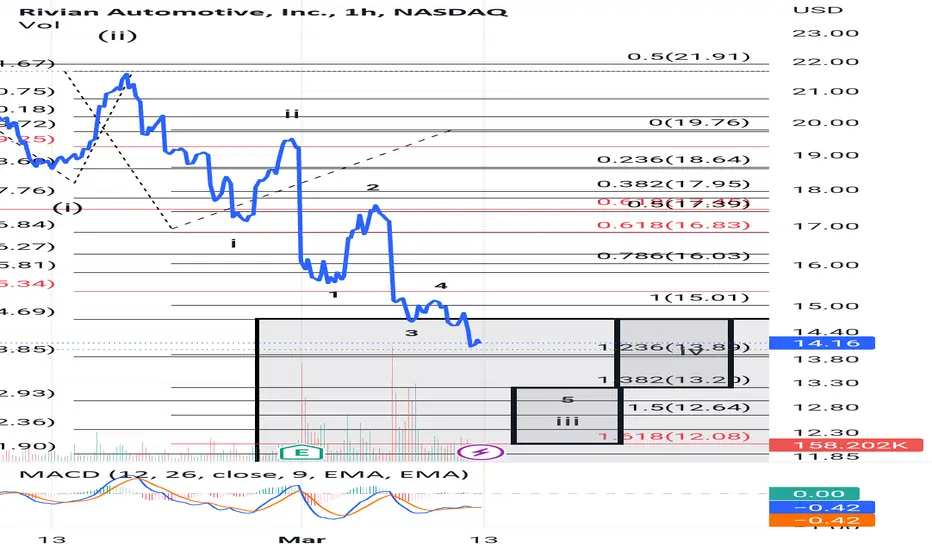Viewport: 932px width, 550px height.
Task: Select the 13 date label following Mar
Action: point(484,539)
